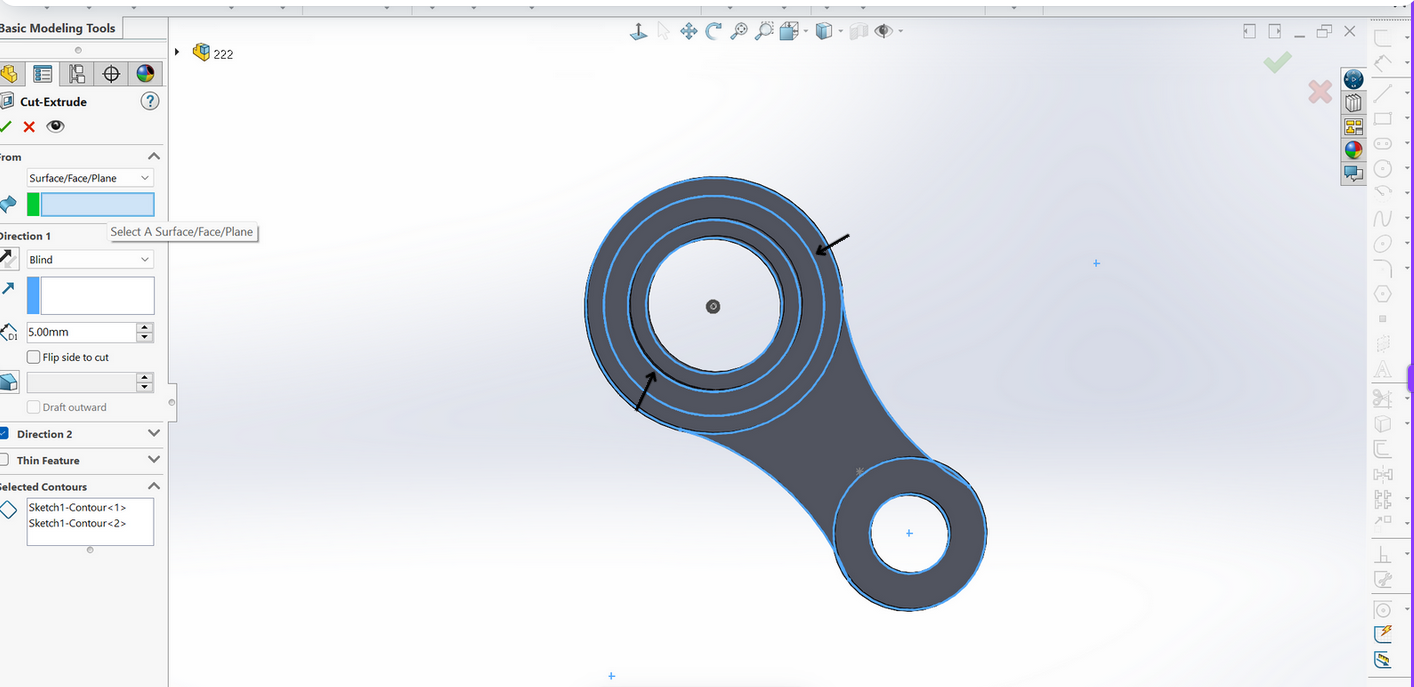Image resolution: width=1414 pixels, height=687 pixels.
Task: Open the Blind end condition dropdown
Action: [x=90, y=259]
